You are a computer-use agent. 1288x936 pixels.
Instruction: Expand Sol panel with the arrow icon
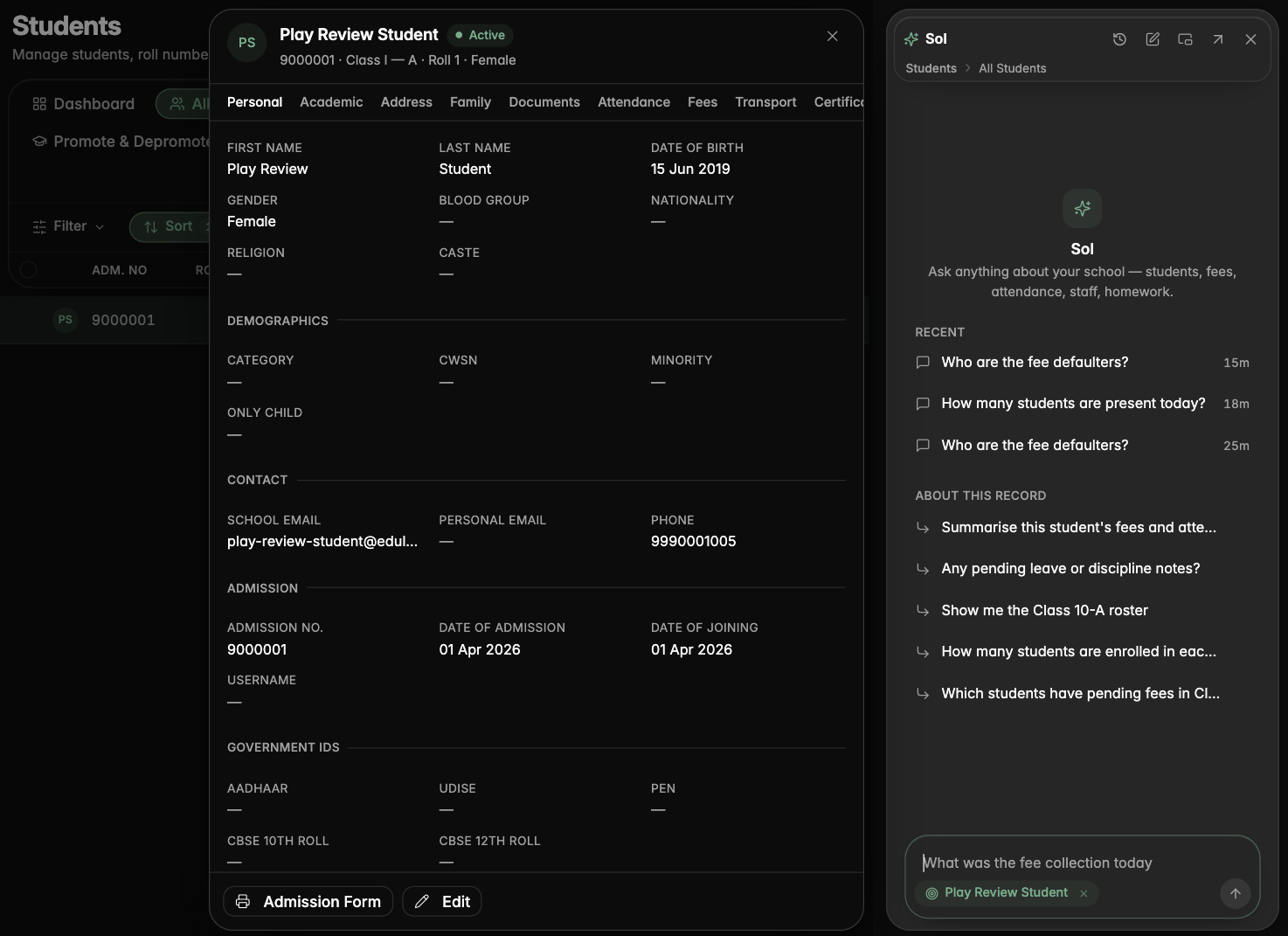1218,39
